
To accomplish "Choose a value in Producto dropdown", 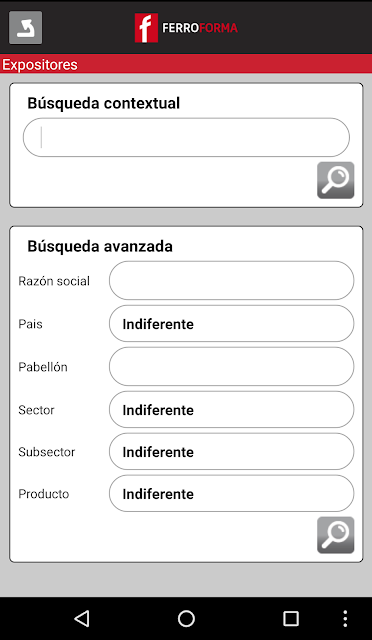I will coord(232,493).
